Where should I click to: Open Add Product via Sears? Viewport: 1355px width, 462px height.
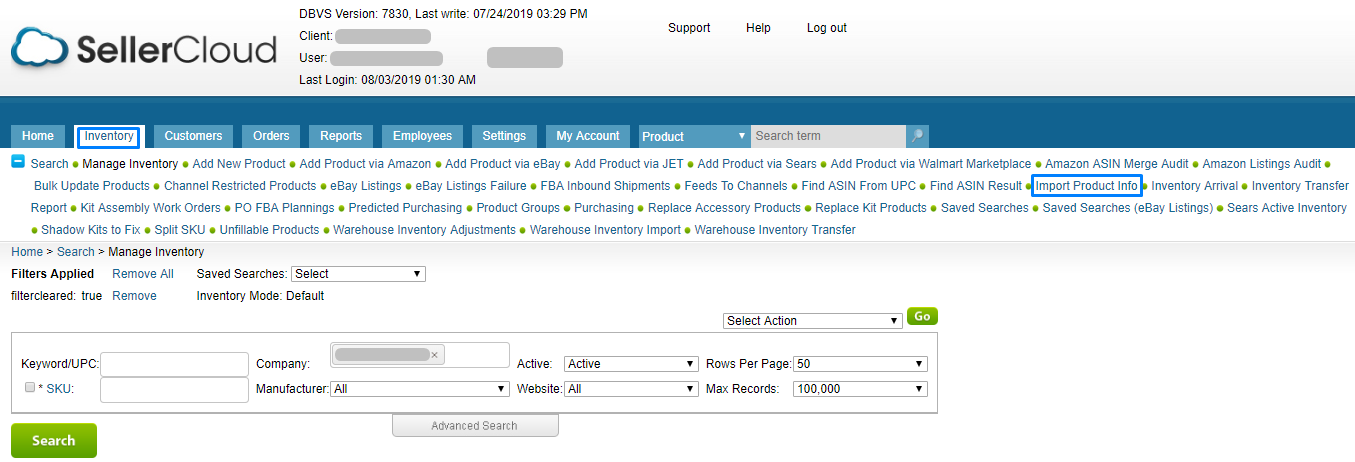(757, 164)
